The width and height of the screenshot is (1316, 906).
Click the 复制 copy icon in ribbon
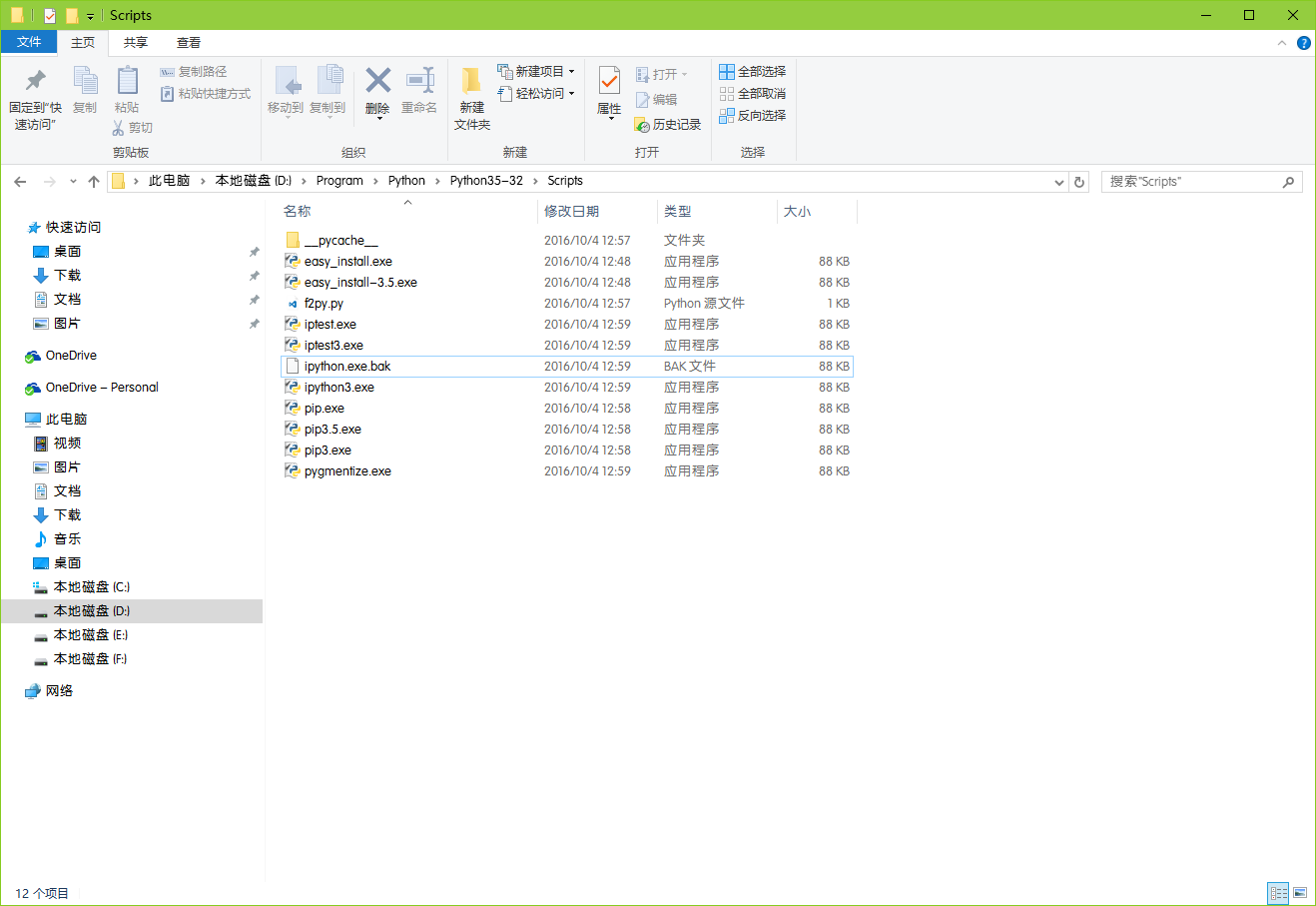pyautogui.click(x=85, y=80)
